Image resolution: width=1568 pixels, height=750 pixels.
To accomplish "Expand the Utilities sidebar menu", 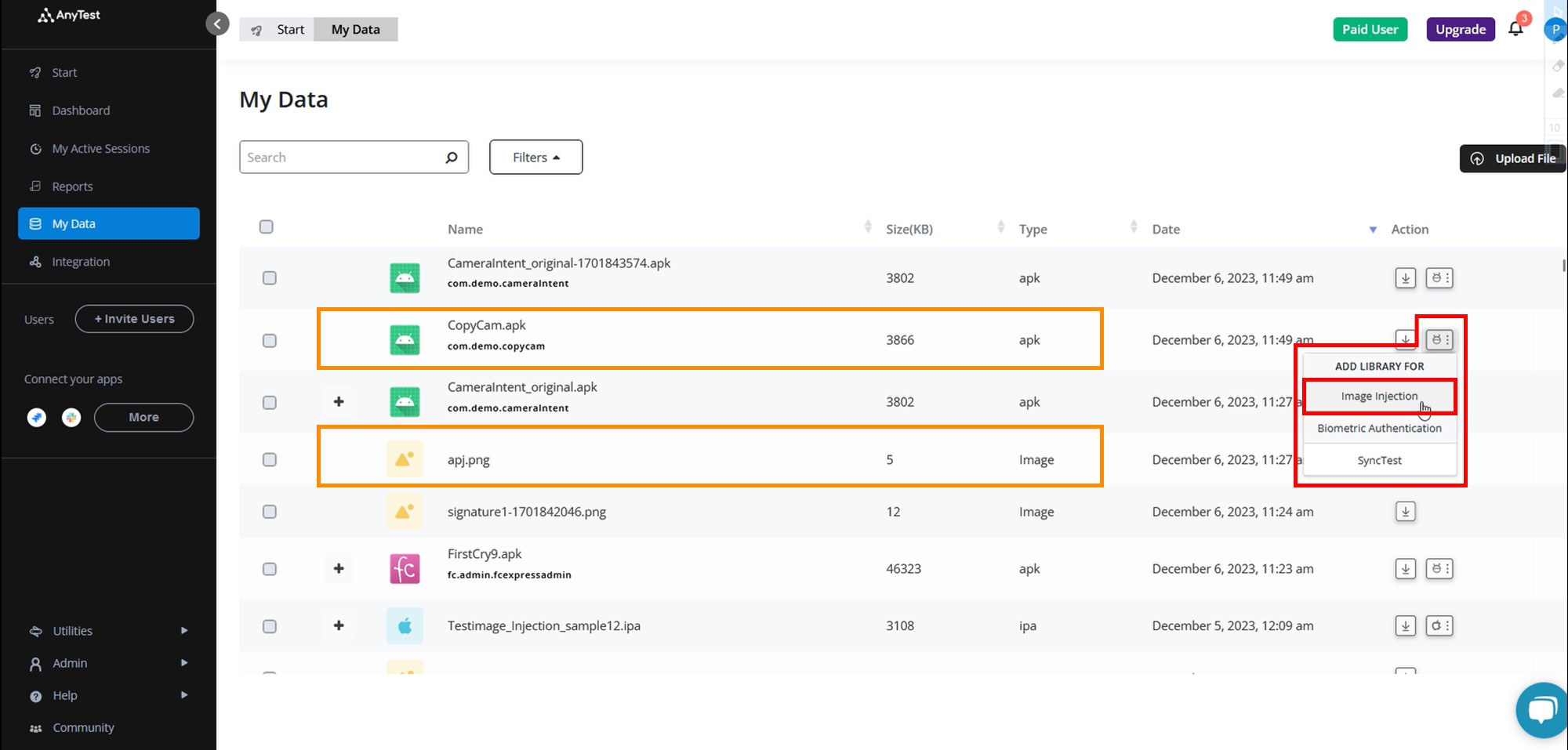I will click(x=108, y=631).
